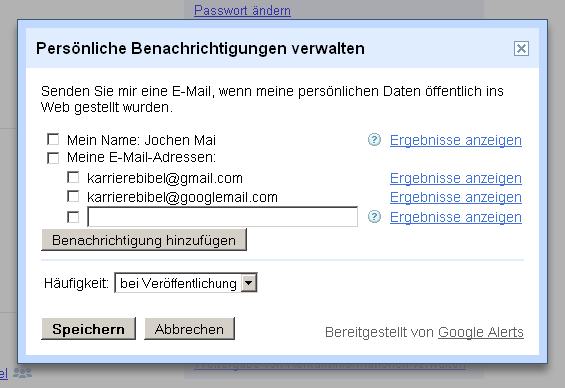Check karrierebibel@googlemail.com checkbox

pos(73,196)
